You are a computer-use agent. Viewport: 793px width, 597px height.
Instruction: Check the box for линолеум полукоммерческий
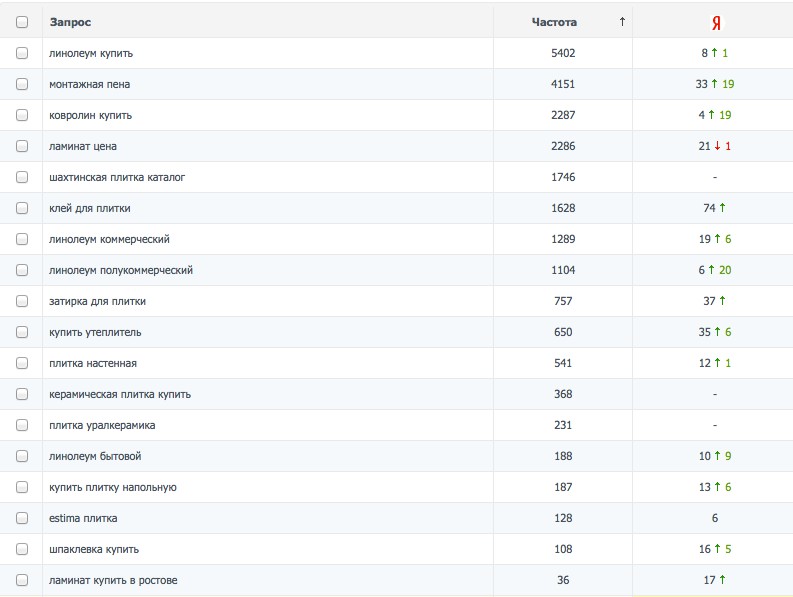point(22,270)
